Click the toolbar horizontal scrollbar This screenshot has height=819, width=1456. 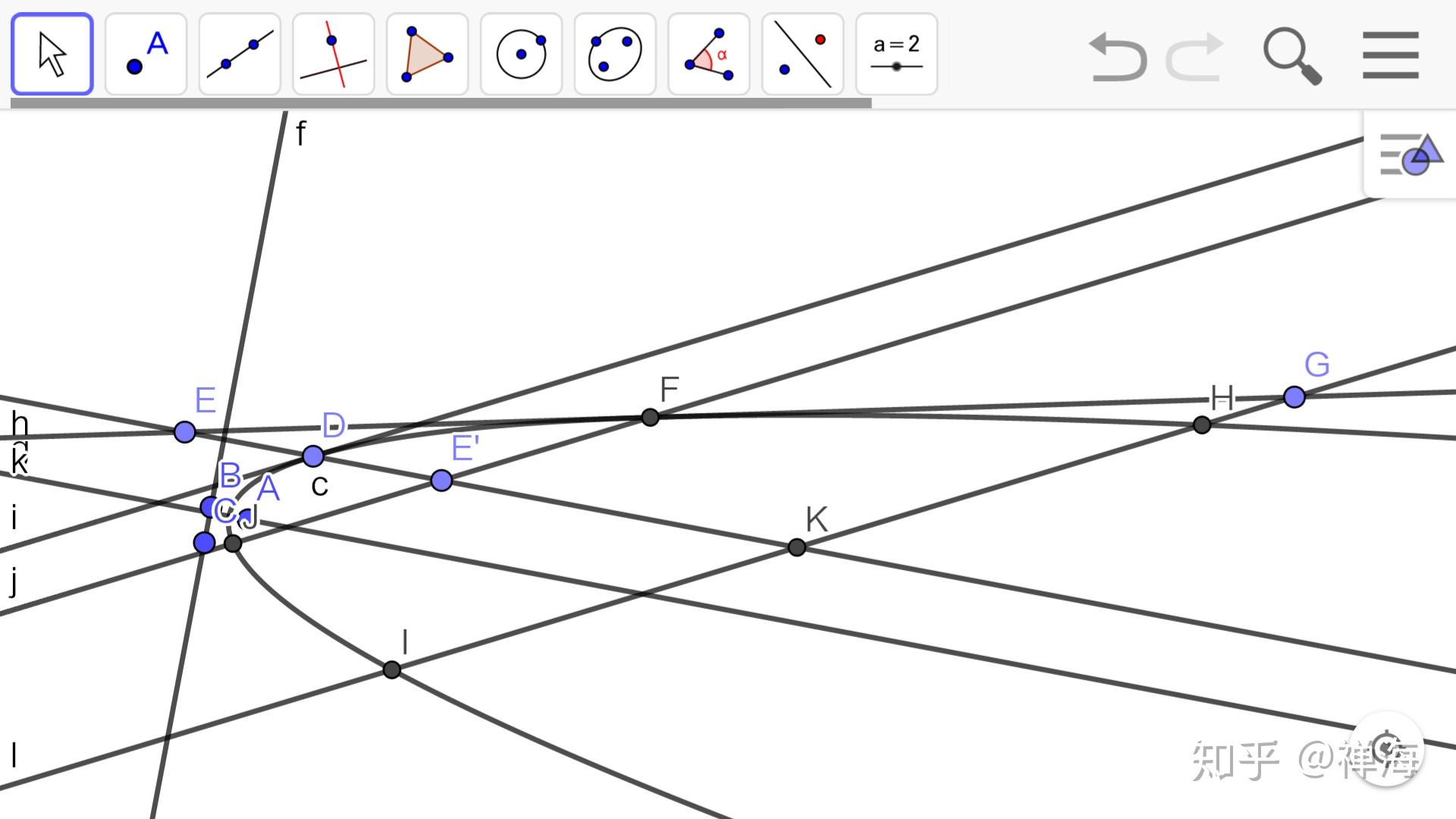pos(440,103)
